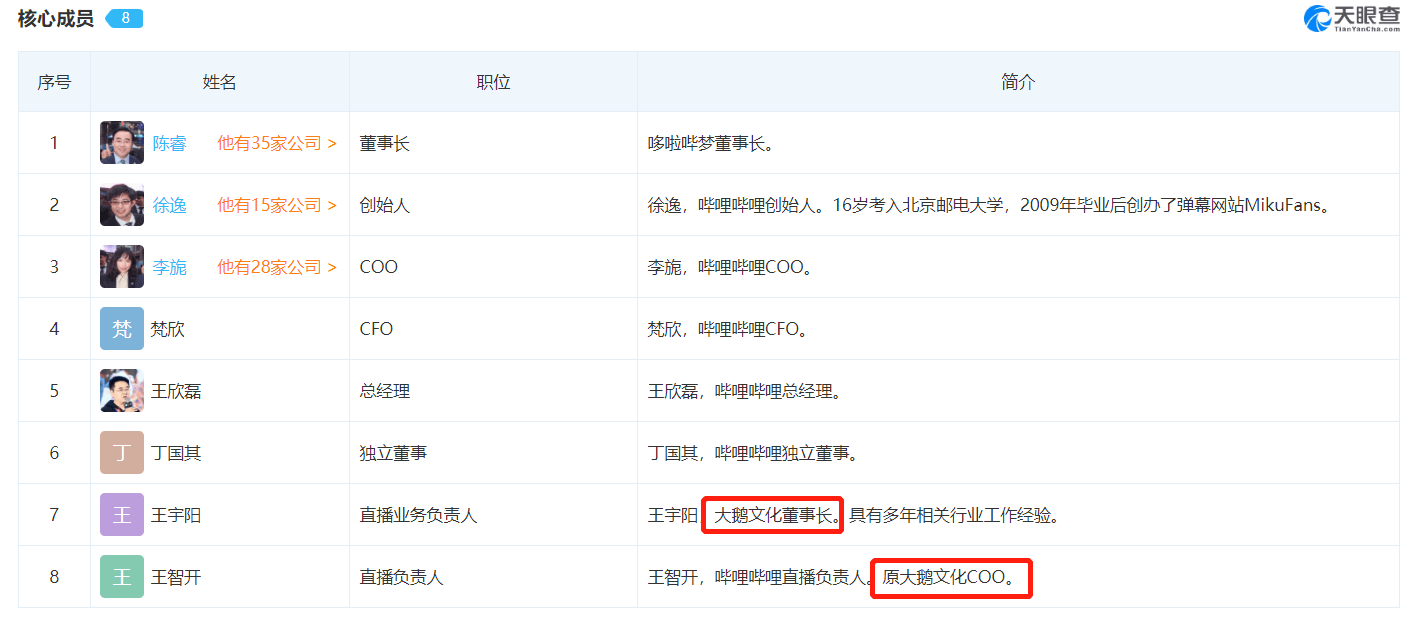Viewport: 1415px width, 622px height.
Task: Select the description 梵欣，哔哩哔哩CFO。
Action: [728, 329]
